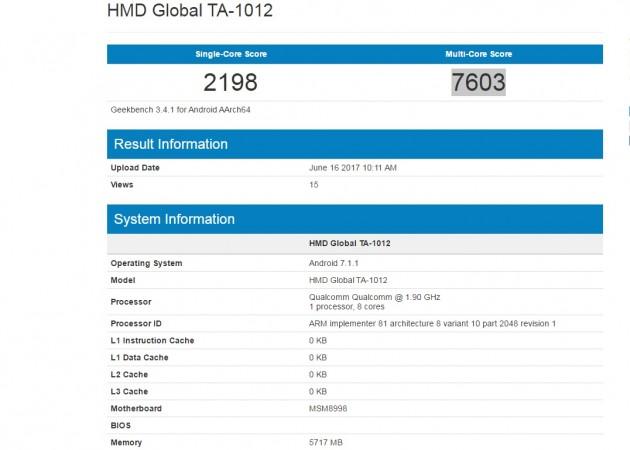Click the HMD Global TA-1012 page title
630x450 pixels.
[190, 10]
